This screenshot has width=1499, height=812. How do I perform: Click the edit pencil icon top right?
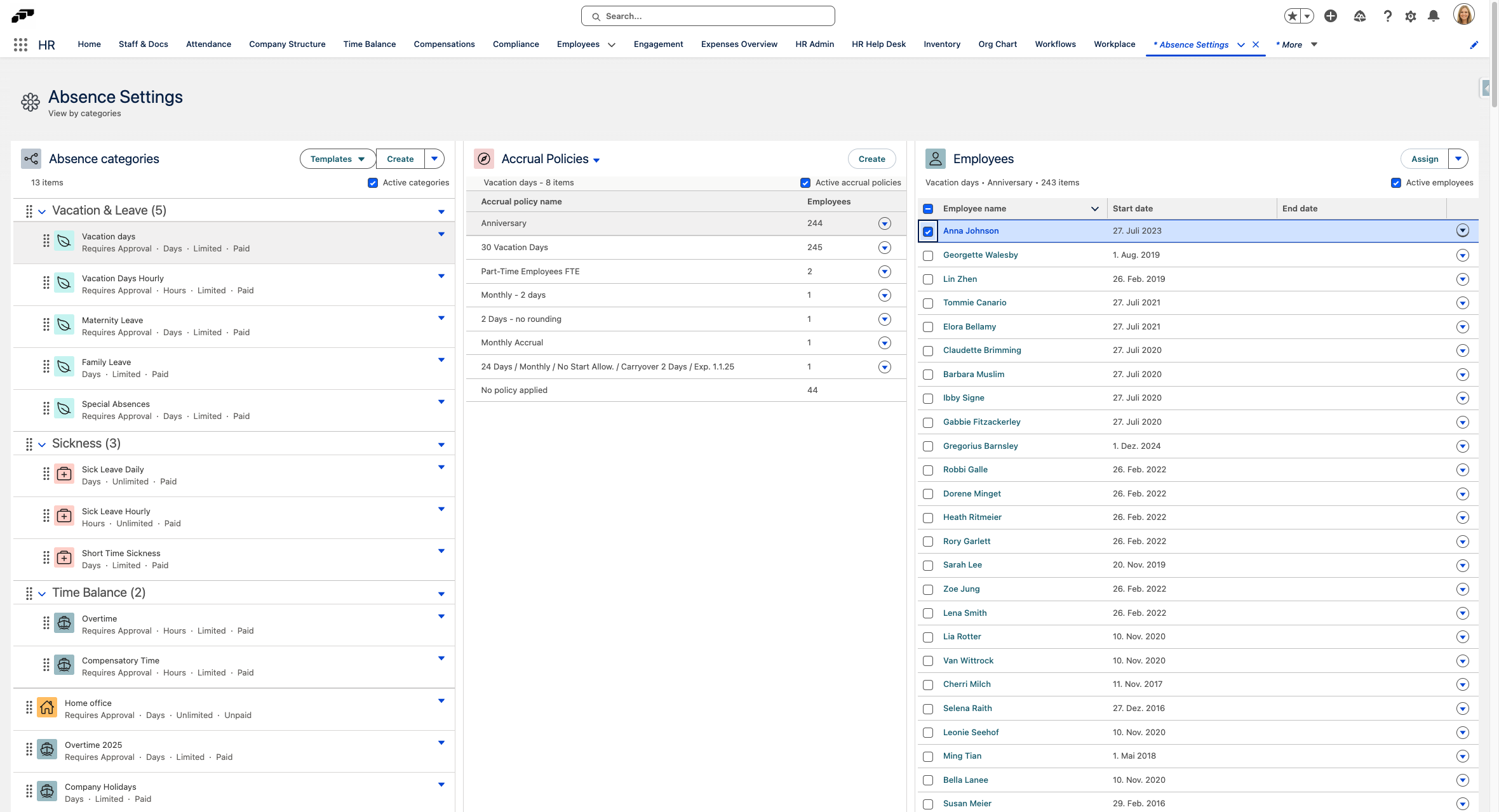click(1475, 44)
